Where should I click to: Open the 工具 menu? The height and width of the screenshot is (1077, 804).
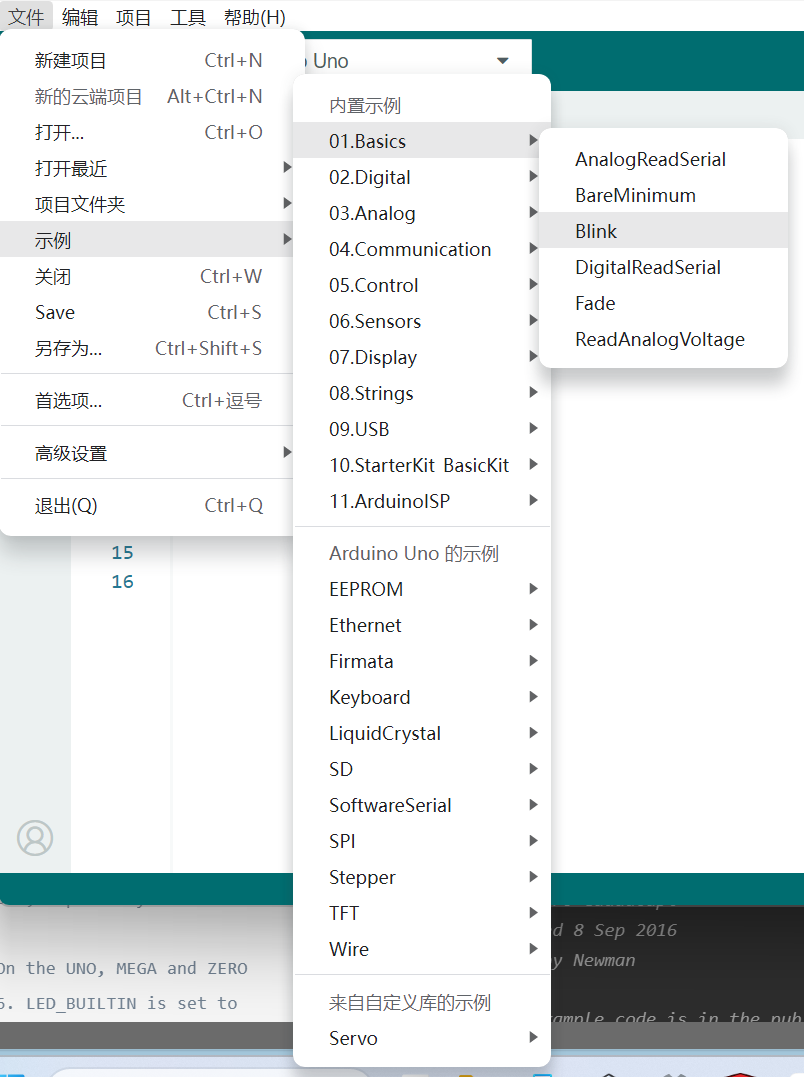pos(187,16)
